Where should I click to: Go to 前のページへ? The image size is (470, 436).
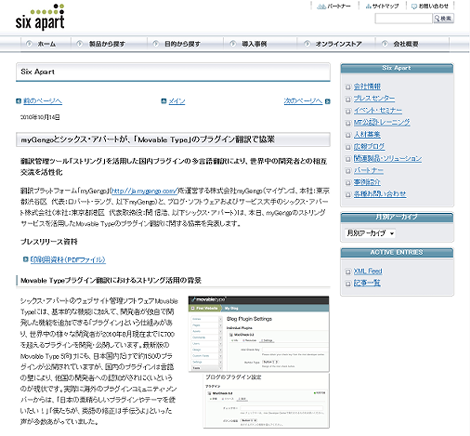pyautogui.click(x=43, y=101)
